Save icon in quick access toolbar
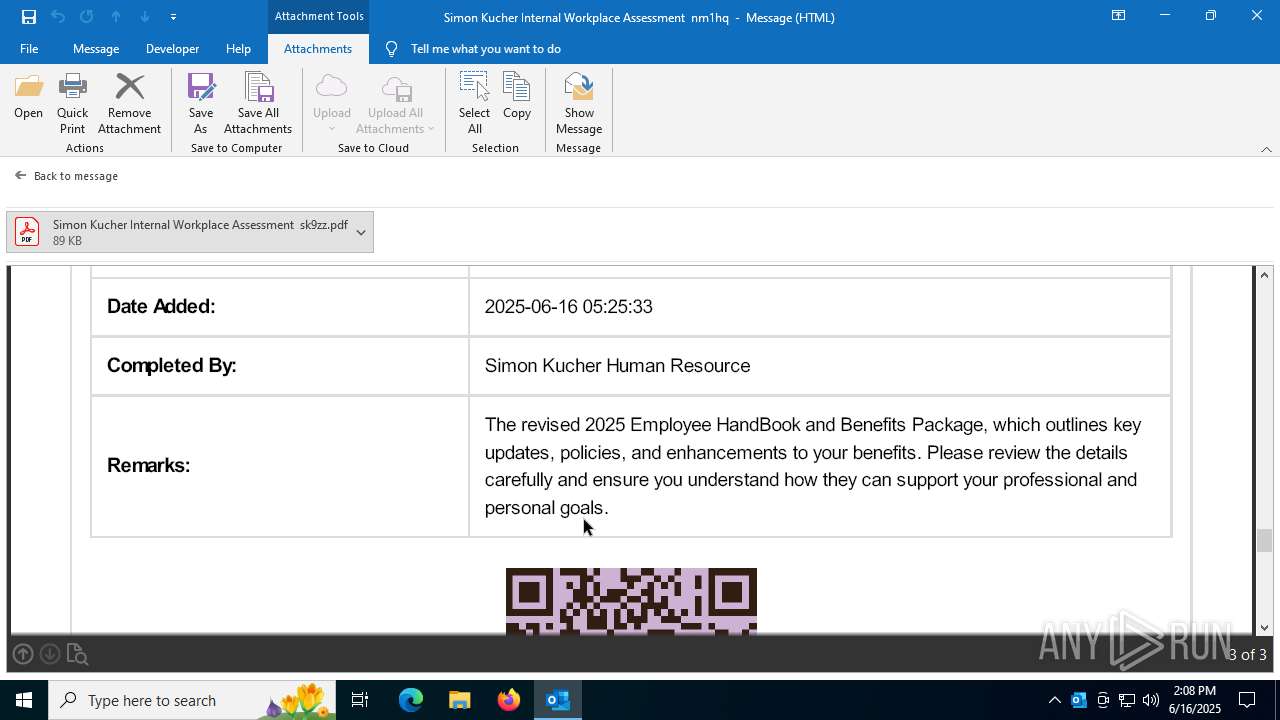Image resolution: width=1280 pixels, height=720 pixels. (29, 16)
